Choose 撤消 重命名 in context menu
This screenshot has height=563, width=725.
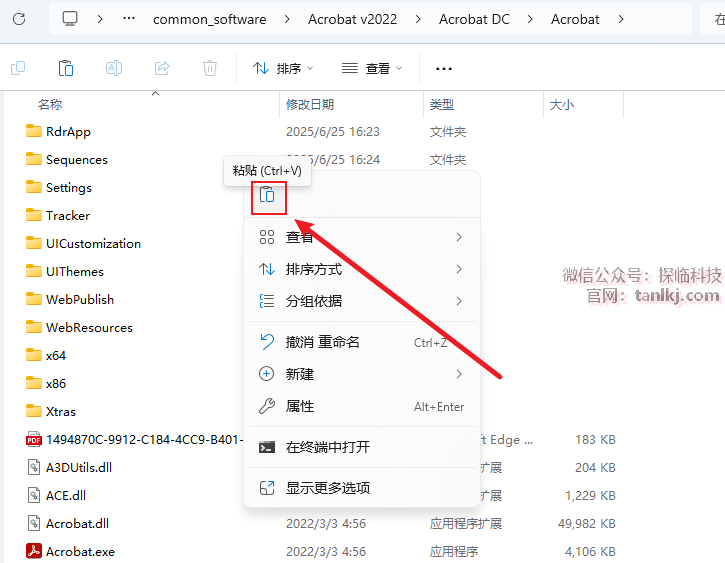click(x=362, y=342)
